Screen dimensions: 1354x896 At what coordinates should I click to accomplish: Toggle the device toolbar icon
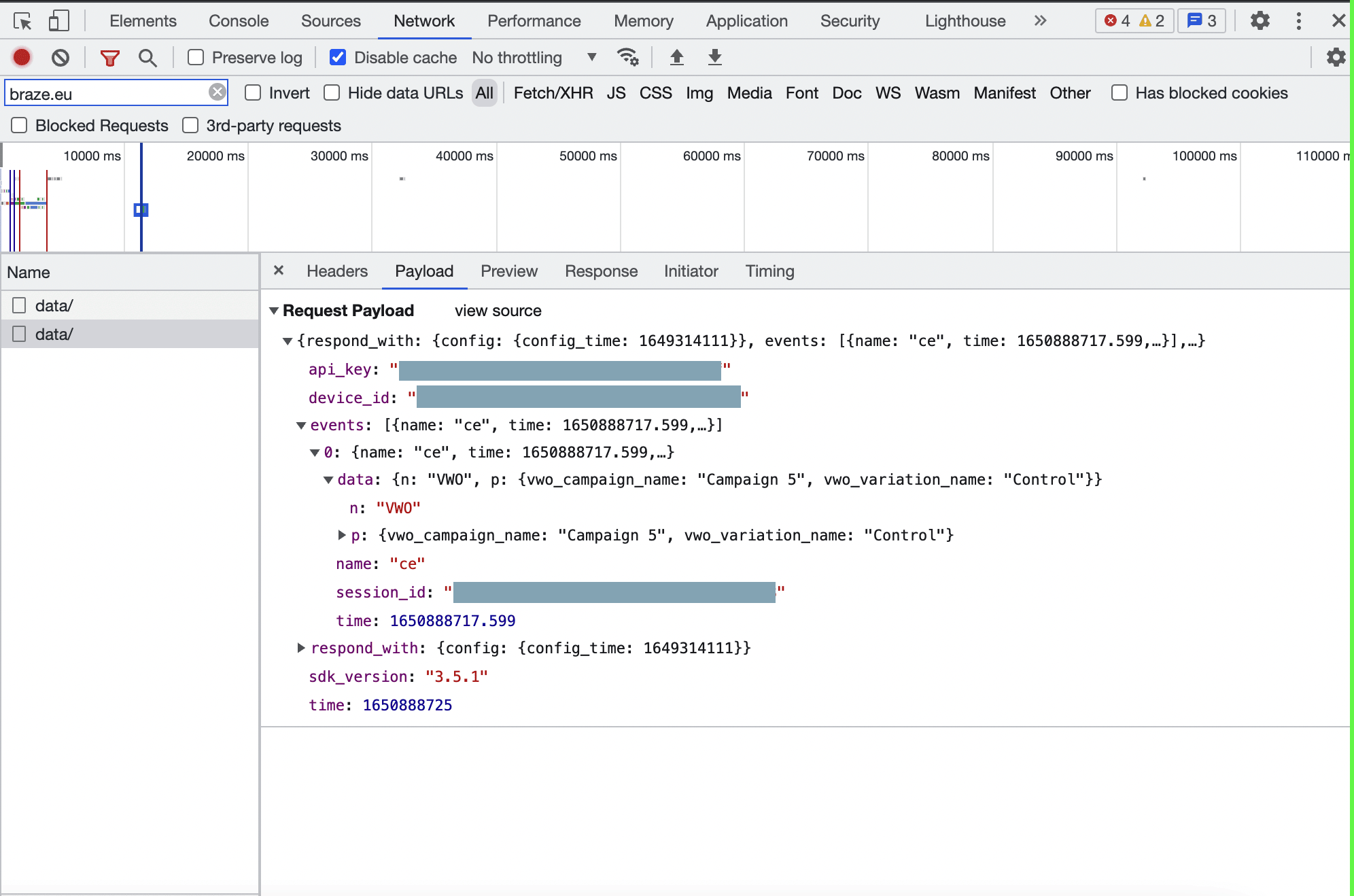coord(59,21)
